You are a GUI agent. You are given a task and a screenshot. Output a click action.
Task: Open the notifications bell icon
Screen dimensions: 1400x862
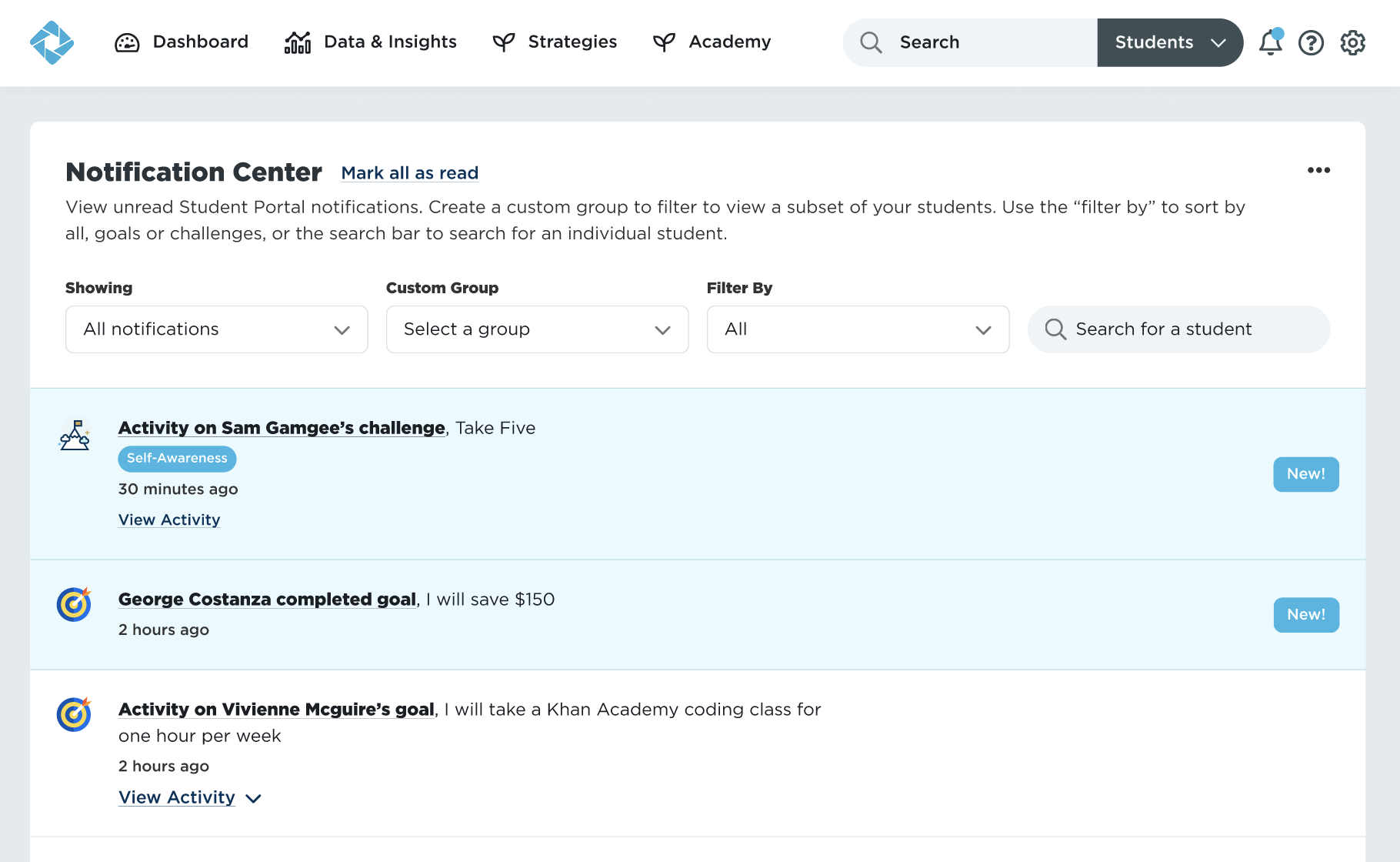pyautogui.click(x=1270, y=42)
